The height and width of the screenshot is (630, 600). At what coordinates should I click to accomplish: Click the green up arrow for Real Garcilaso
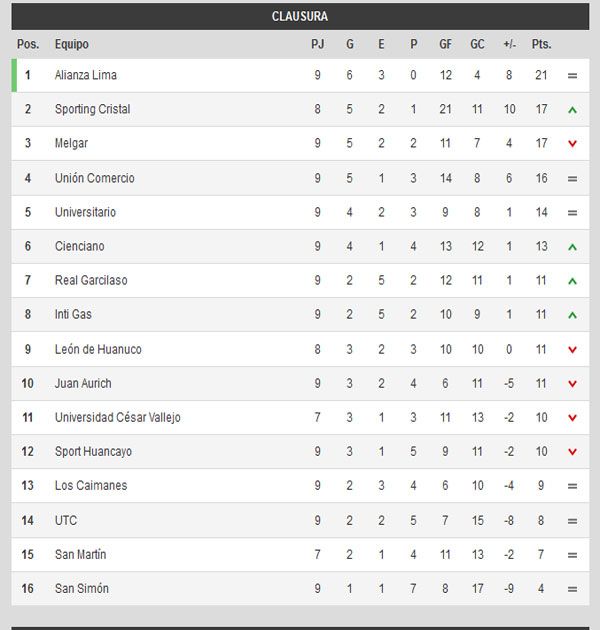572,281
